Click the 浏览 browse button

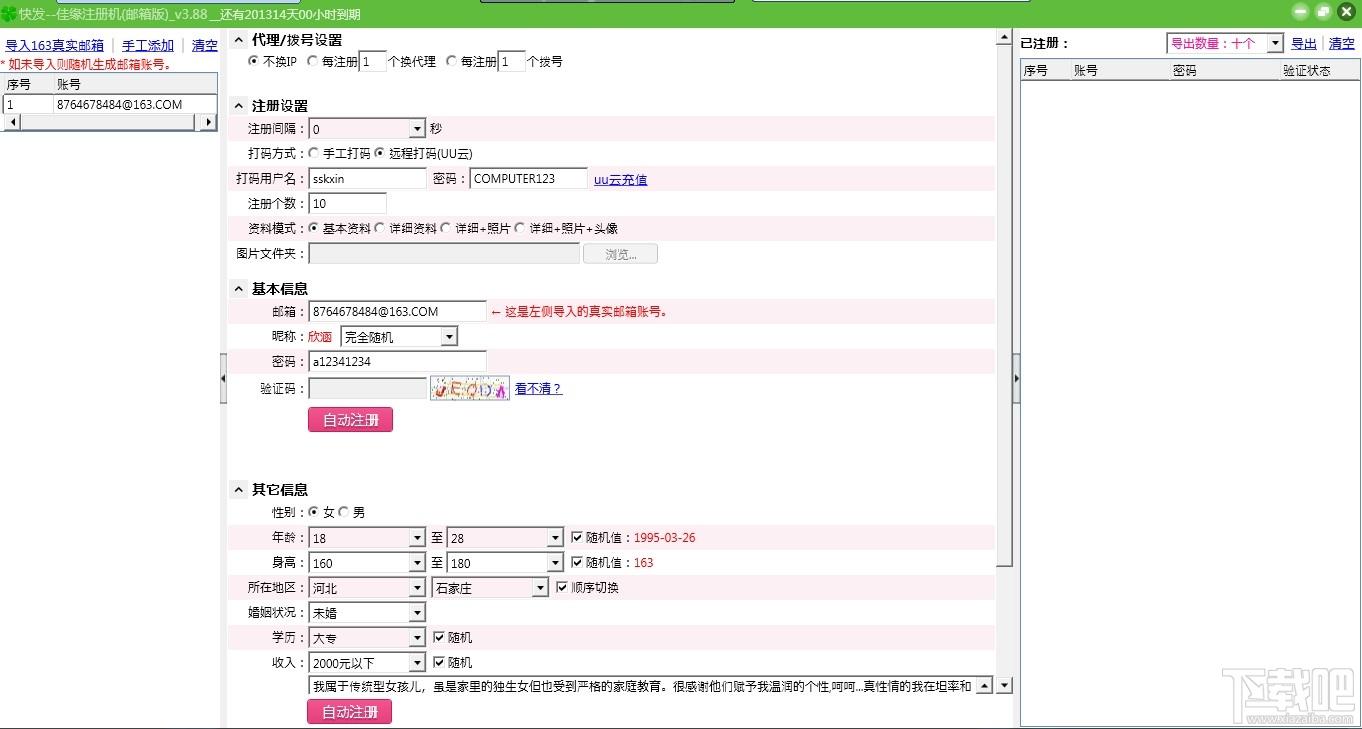coord(620,253)
